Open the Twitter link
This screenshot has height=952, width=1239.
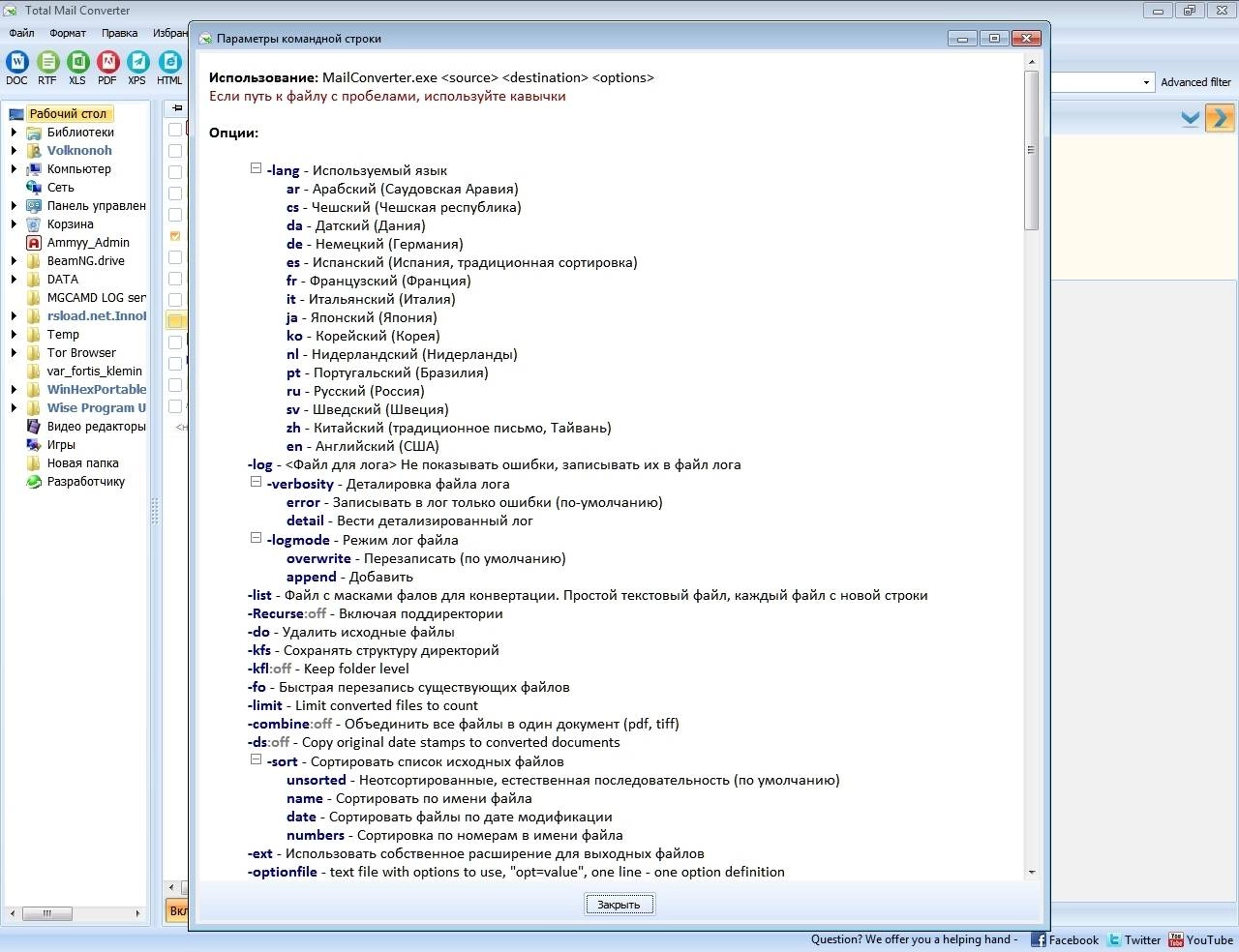[x=1134, y=939]
